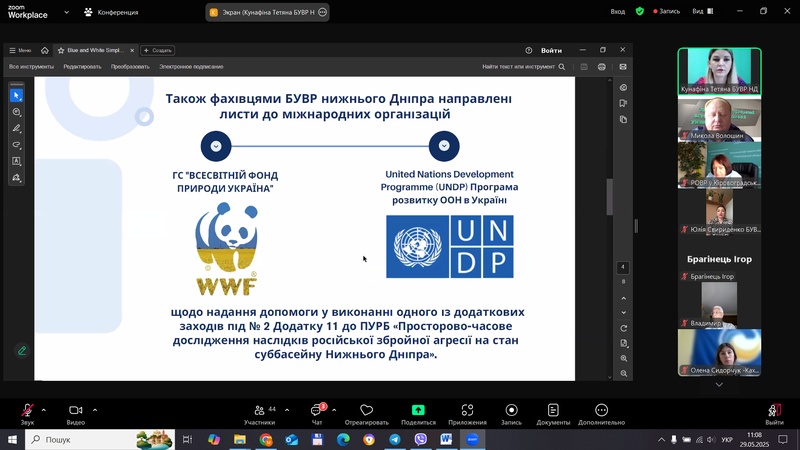Open Дополнительно more options in Zoom

602,414
